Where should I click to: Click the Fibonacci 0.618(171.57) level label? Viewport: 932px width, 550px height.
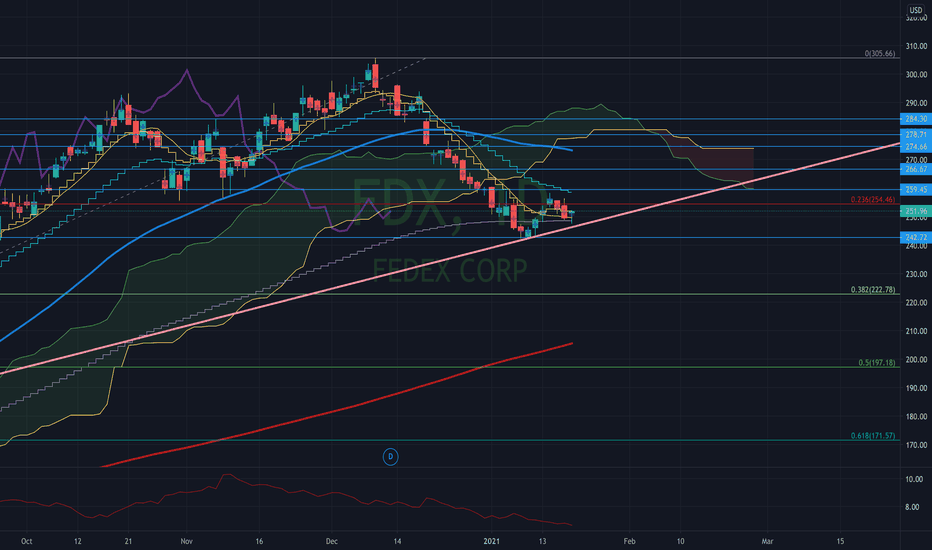[873, 436]
